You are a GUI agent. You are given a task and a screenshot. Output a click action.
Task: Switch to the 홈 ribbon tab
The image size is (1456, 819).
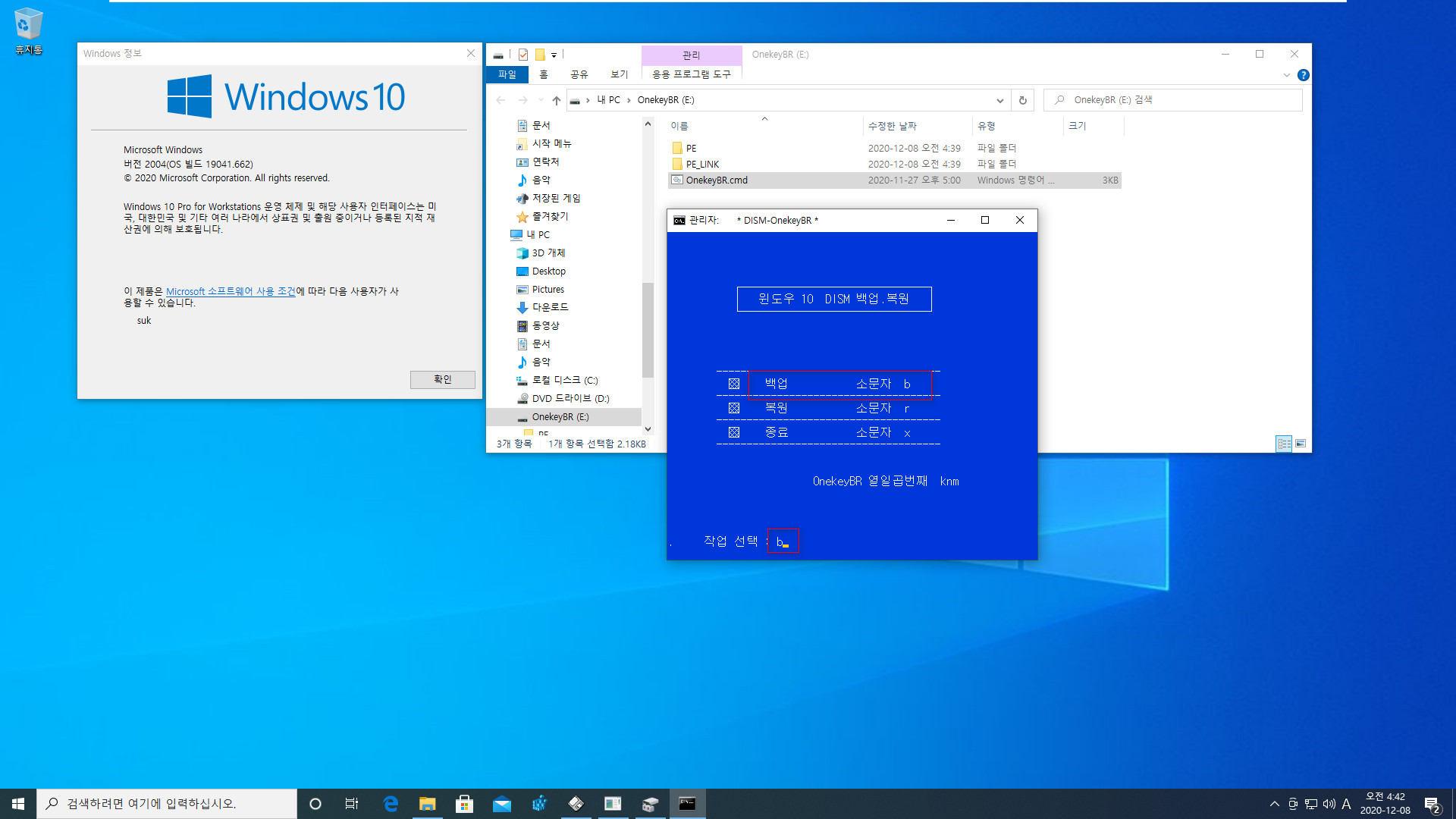click(544, 74)
